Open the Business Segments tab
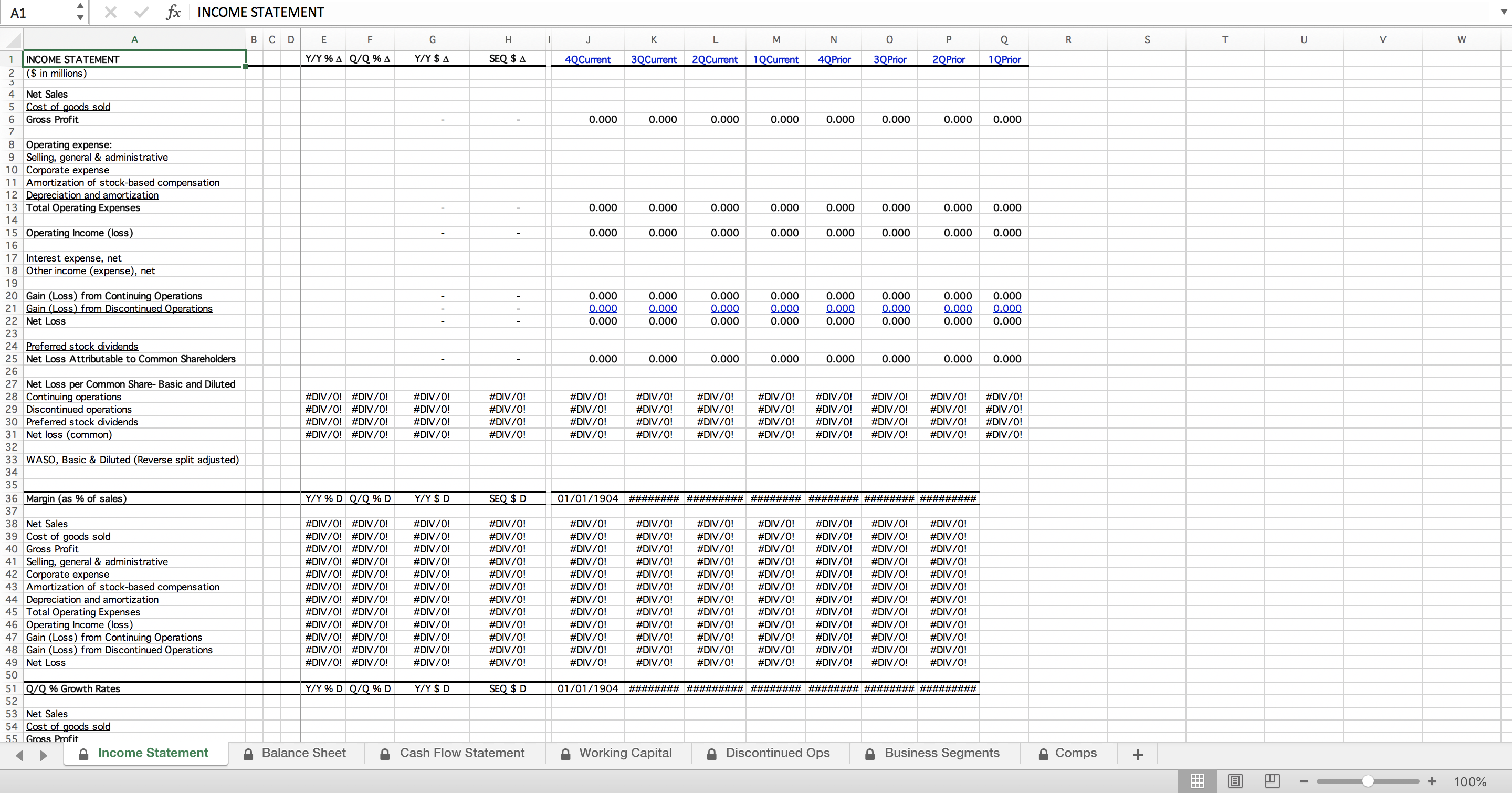1512x793 pixels. point(934,753)
